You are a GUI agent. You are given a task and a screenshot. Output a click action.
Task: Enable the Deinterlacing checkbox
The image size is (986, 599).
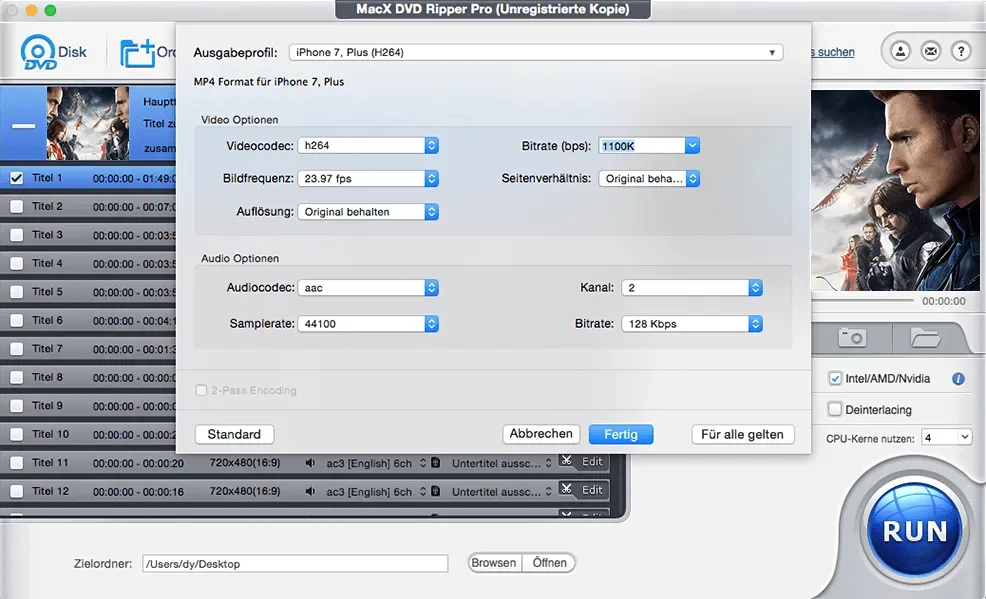[x=835, y=409]
